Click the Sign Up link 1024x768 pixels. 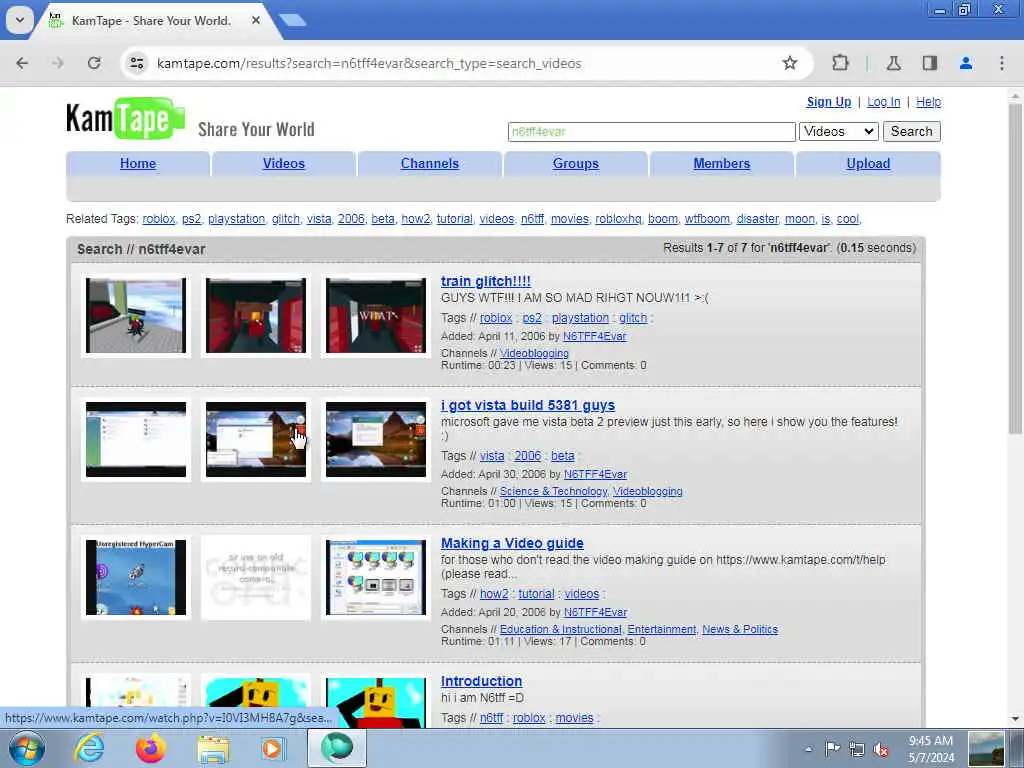click(829, 102)
